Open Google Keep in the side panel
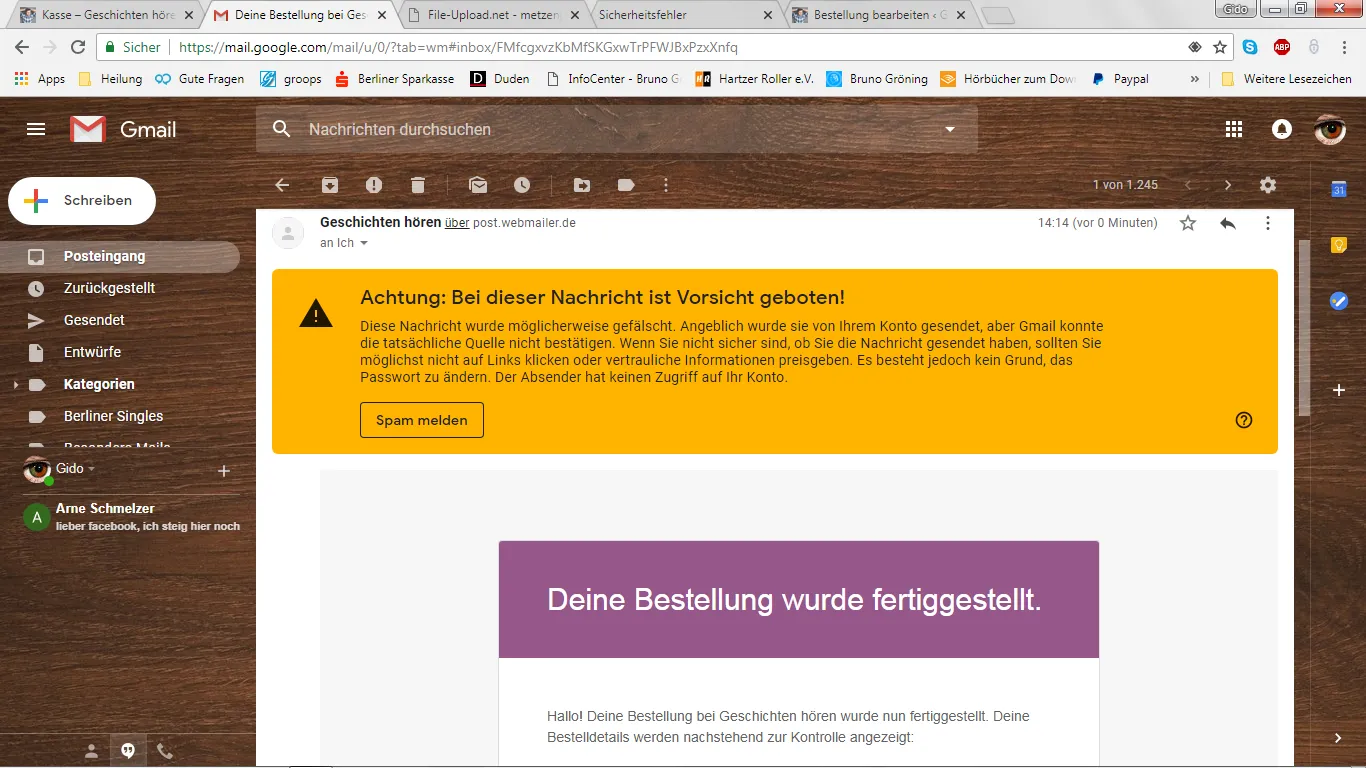The height and width of the screenshot is (768, 1366). (x=1339, y=245)
